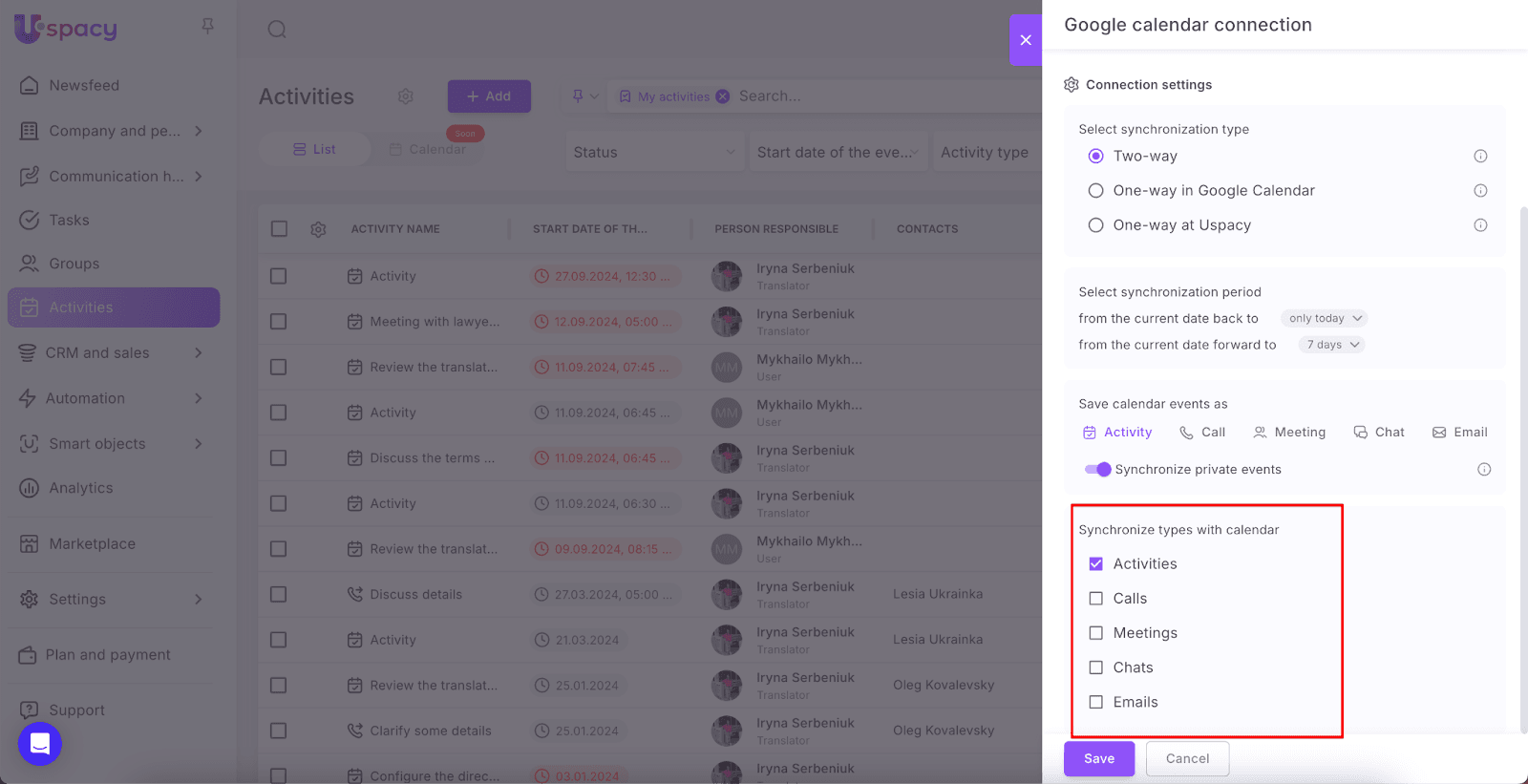1528x784 pixels.
Task: Click the info icon beside Synchronize private events
Action: point(1484,469)
